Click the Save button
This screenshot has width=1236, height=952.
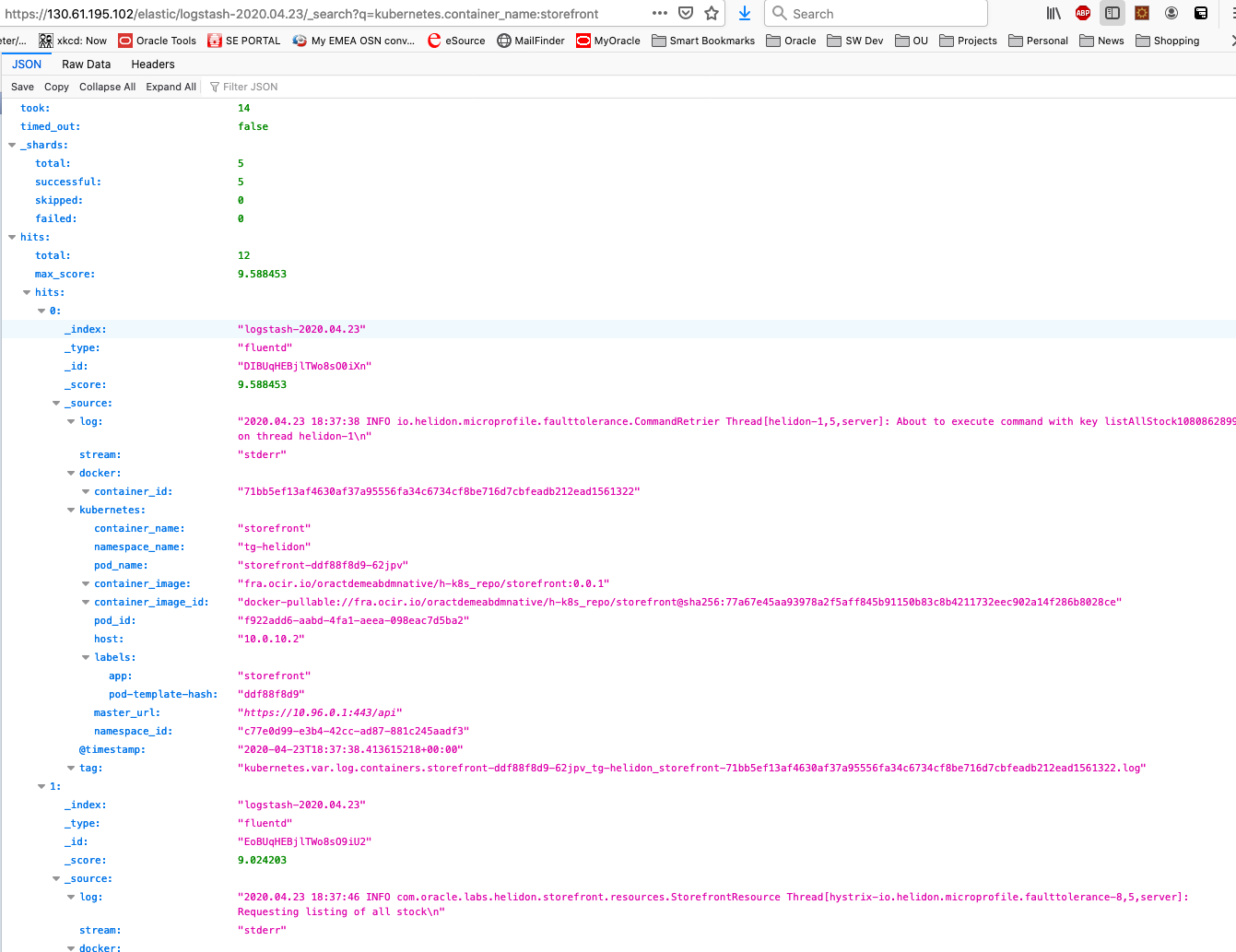point(22,87)
